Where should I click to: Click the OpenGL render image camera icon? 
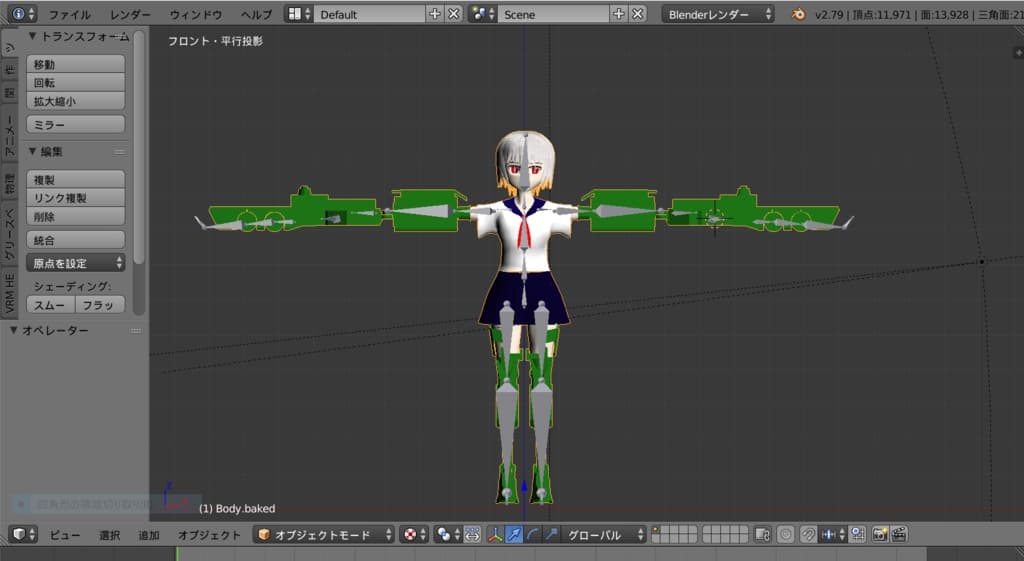click(880, 535)
